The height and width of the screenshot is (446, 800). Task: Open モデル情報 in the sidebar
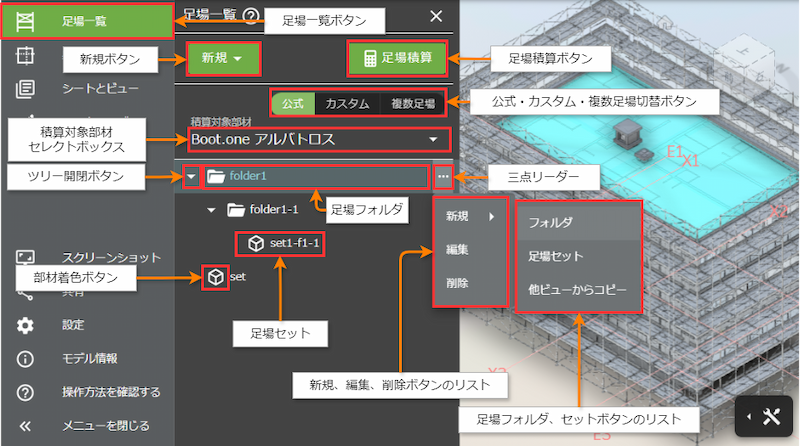pyautogui.click(x=90, y=359)
